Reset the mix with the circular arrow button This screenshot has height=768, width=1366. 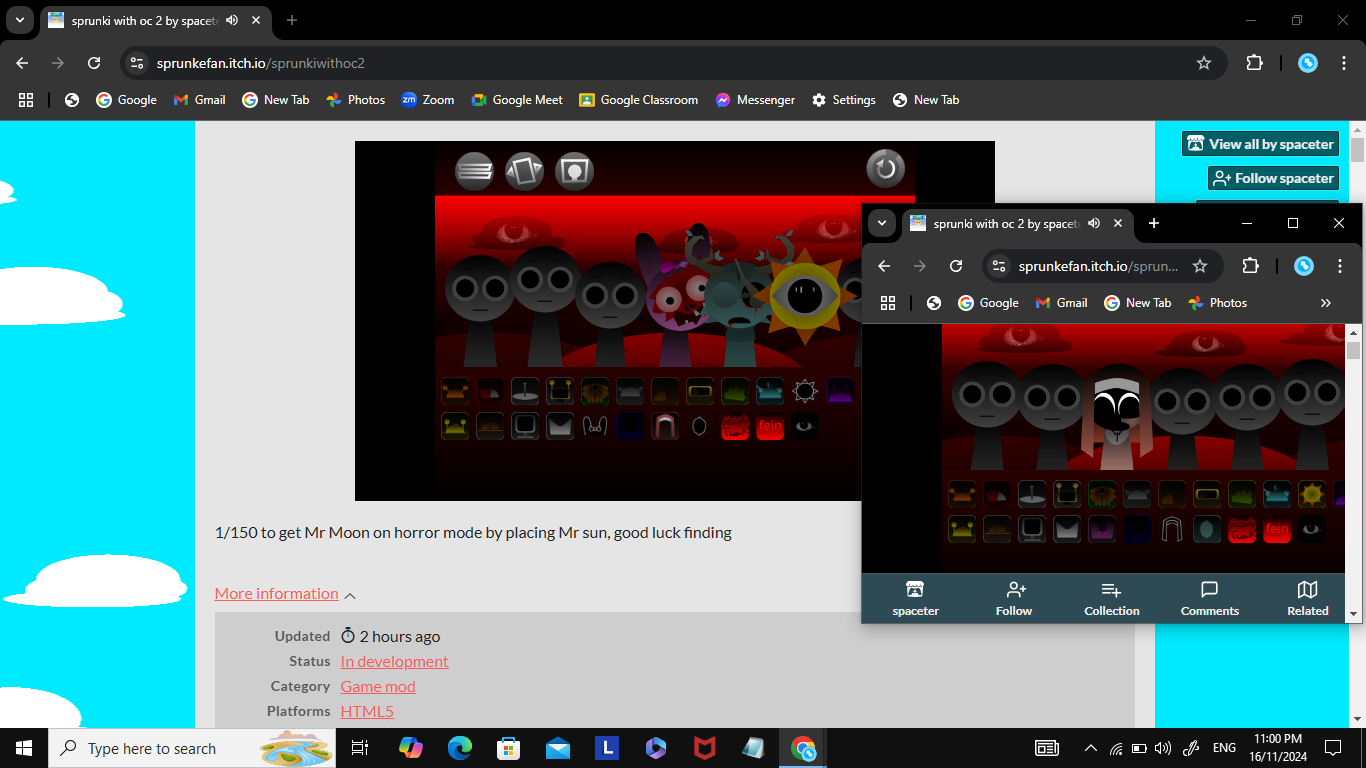point(885,169)
